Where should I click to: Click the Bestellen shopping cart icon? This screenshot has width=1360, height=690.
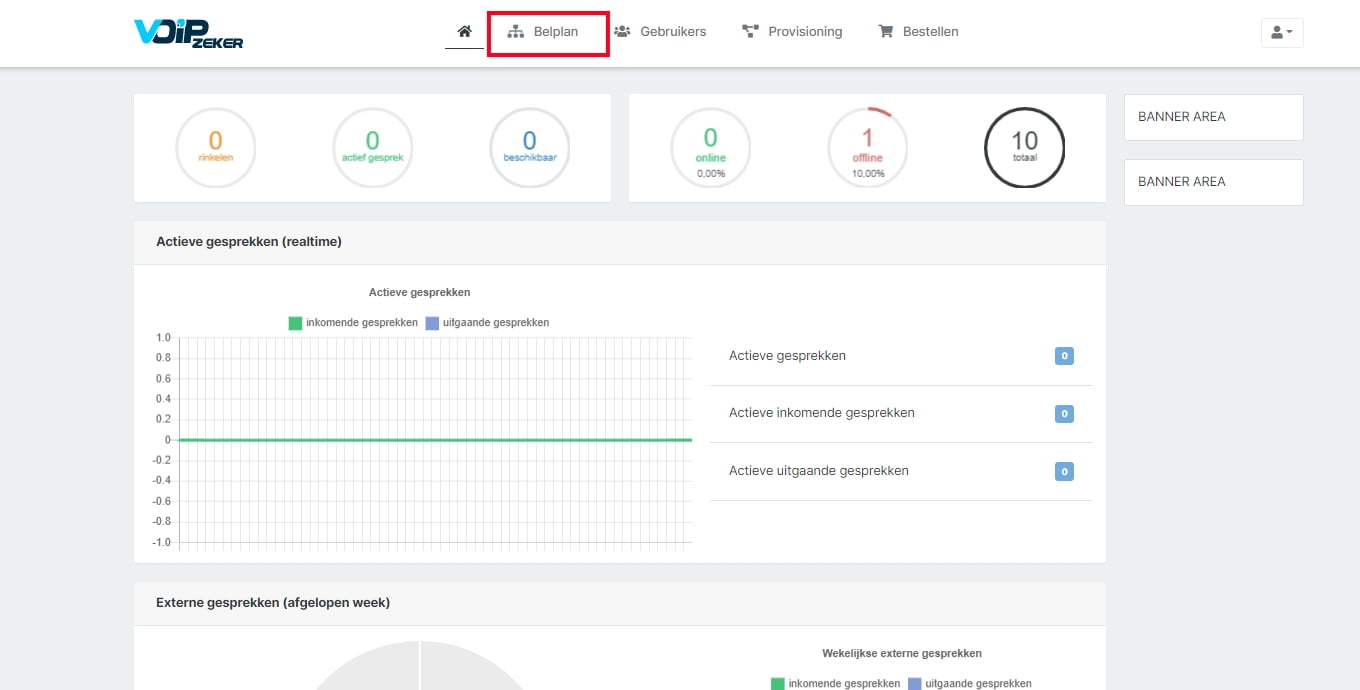click(x=885, y=32)
